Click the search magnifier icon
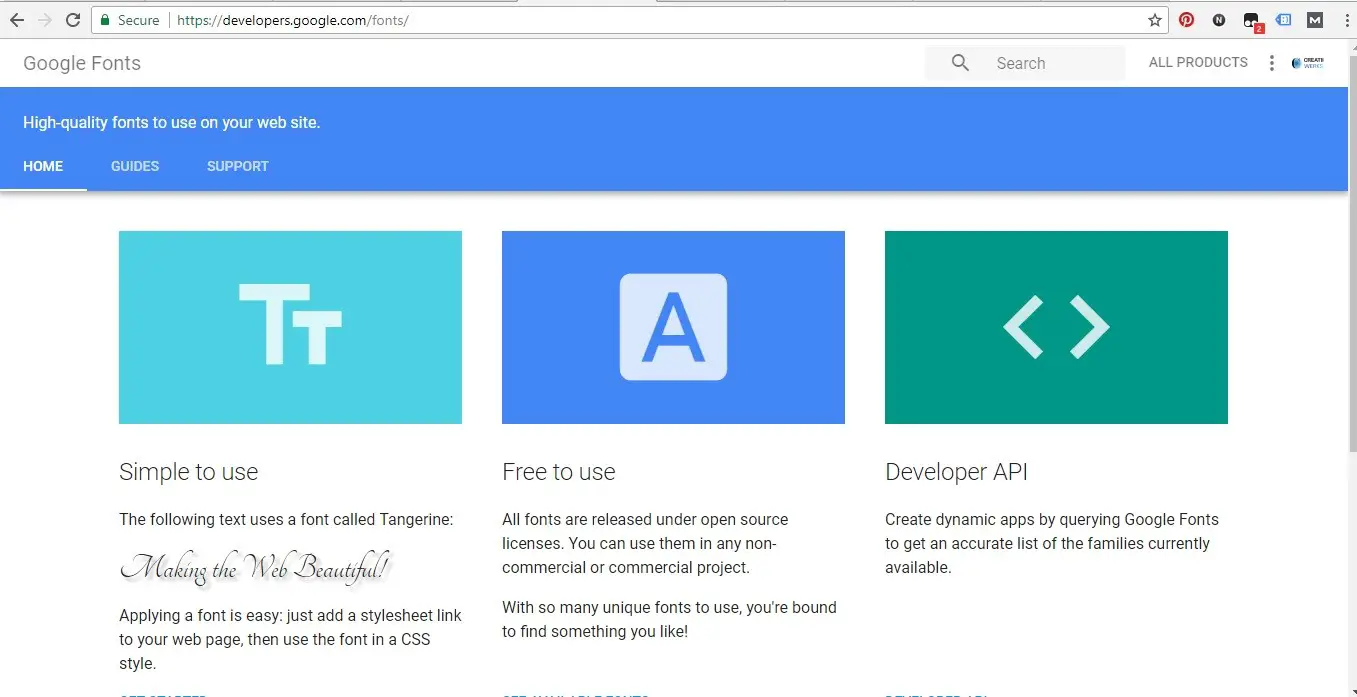This screenshot has height=697, width=1357. pyautogui.click(x=960, y=63)
